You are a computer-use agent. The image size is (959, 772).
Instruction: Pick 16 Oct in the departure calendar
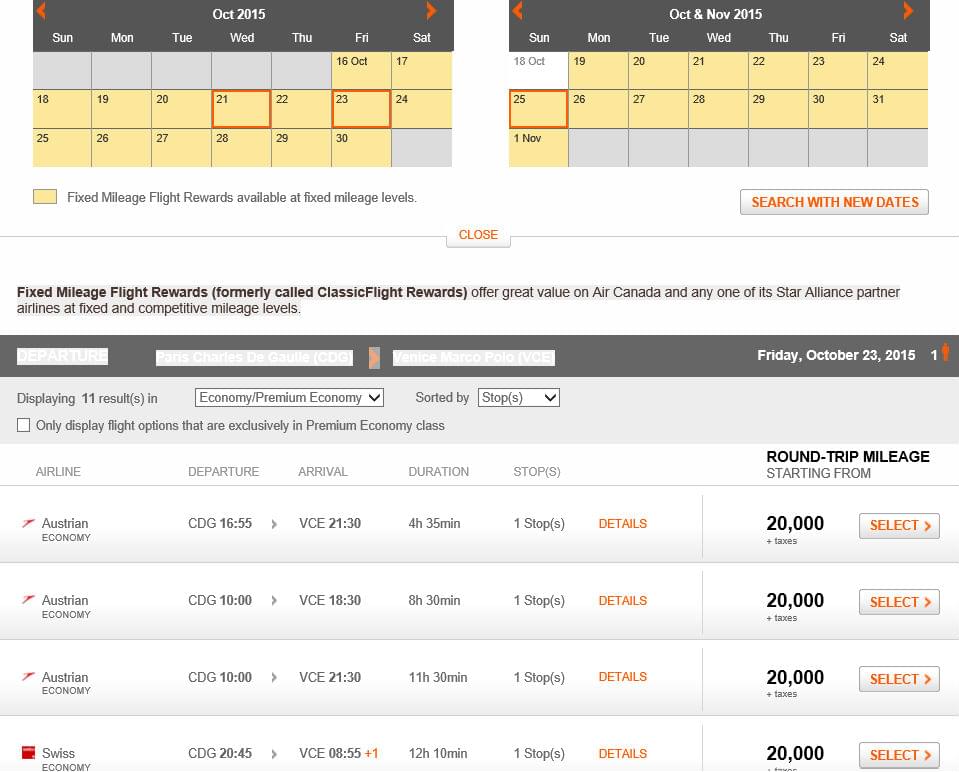click(361, 70)
